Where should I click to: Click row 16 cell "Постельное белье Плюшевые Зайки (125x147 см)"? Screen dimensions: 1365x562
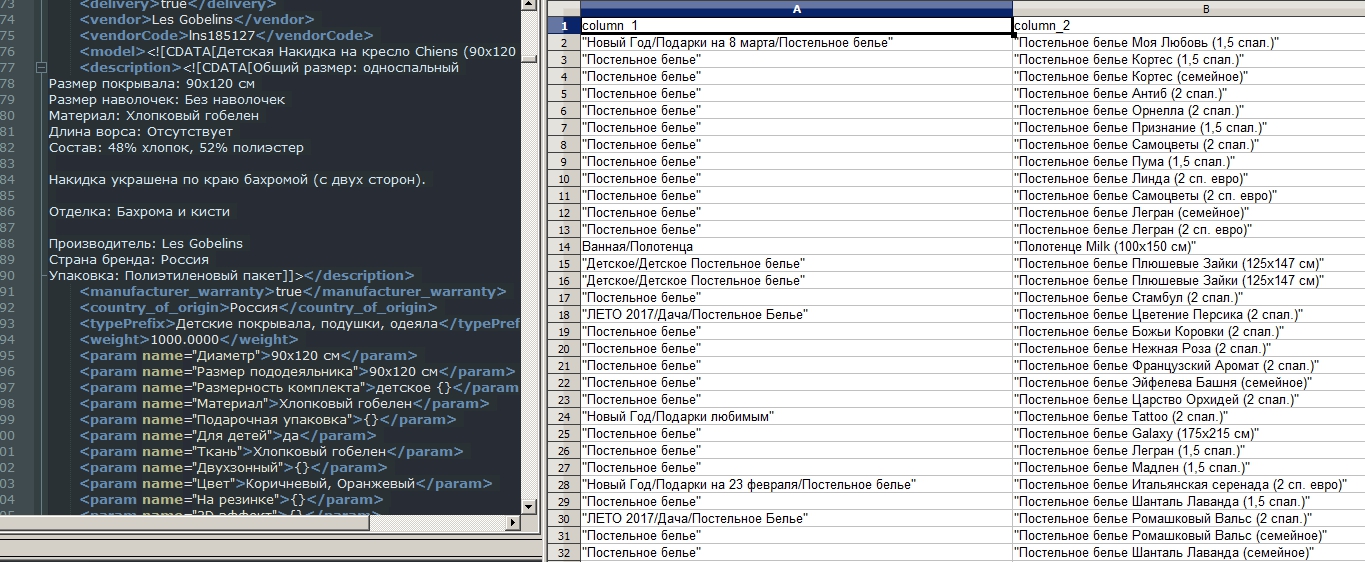1189,281
